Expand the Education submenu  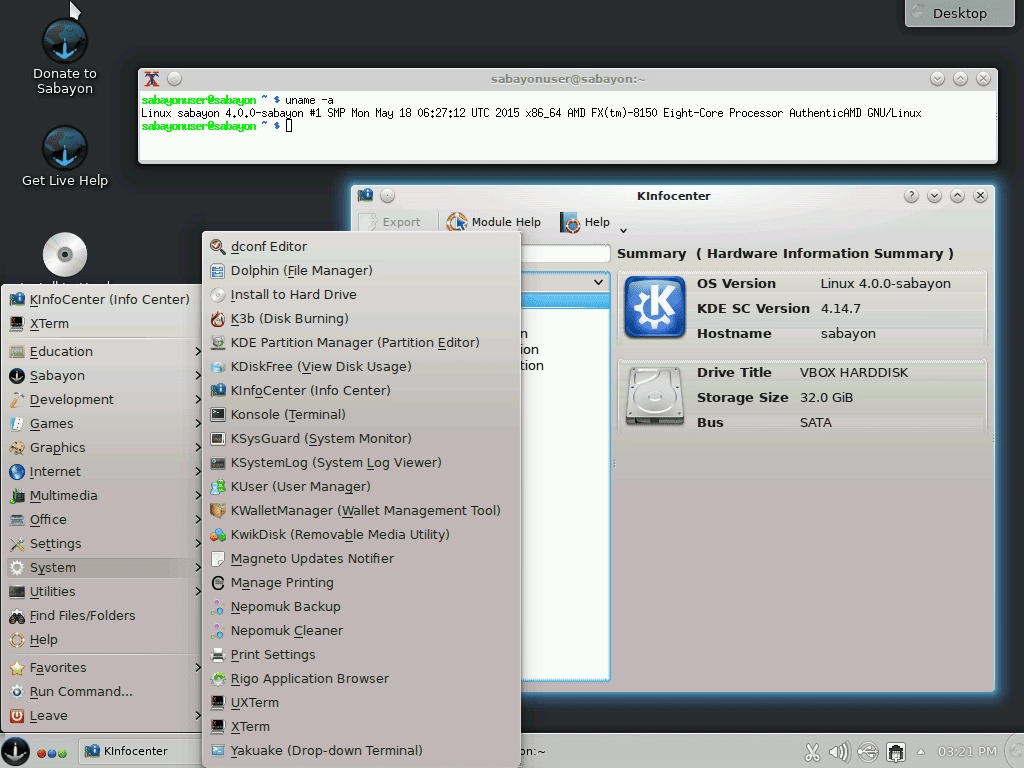pos(104,351)
